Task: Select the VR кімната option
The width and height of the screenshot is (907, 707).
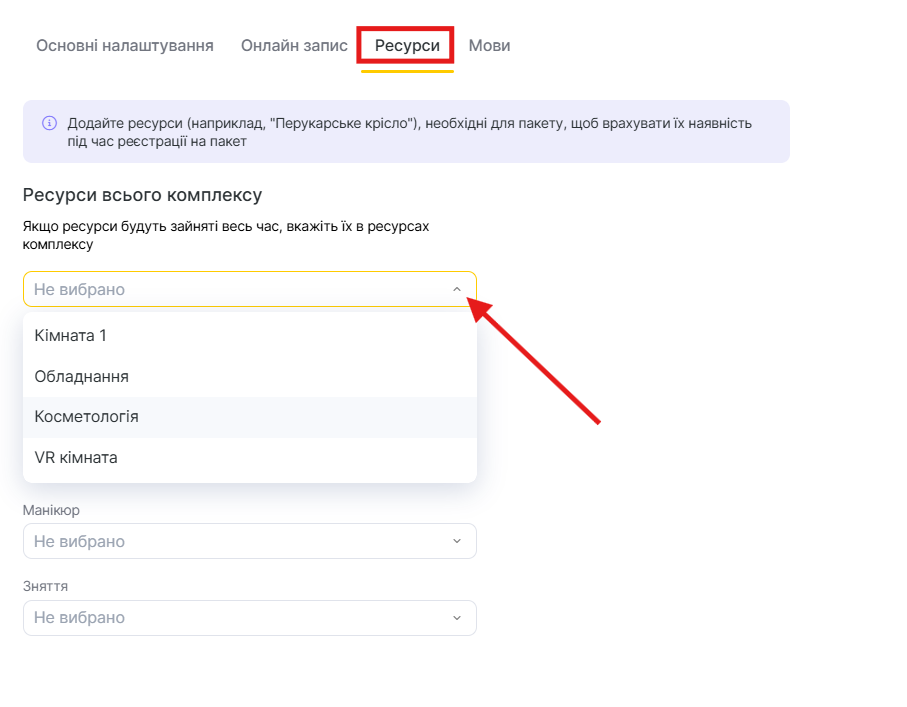Action: click(76, 458)
